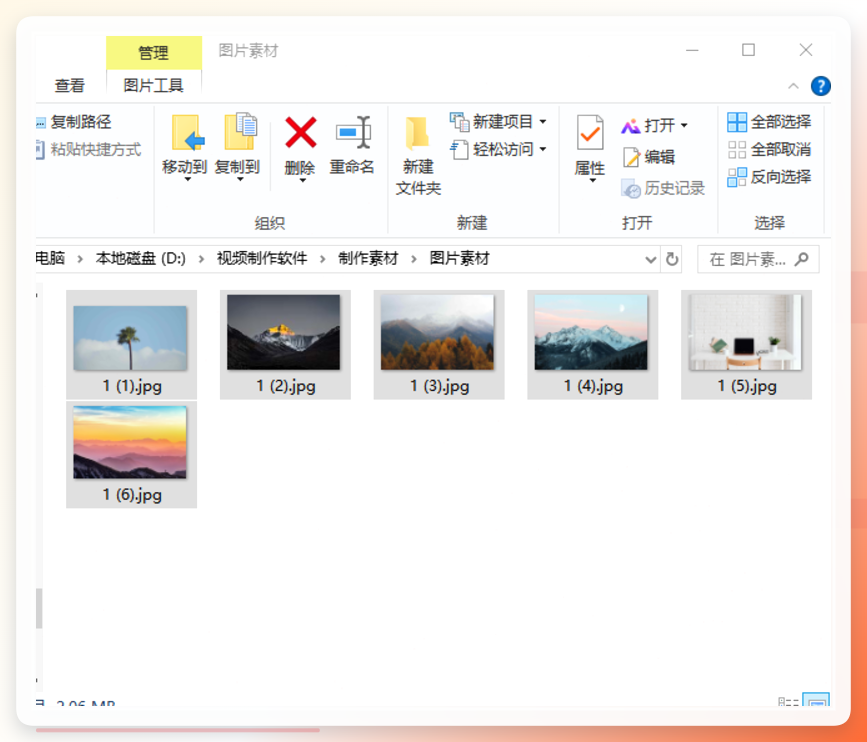The image size is (867, 742).
Task: Select the autumn forest image 1 (3).jpg
Action: (x=438, y=344)
